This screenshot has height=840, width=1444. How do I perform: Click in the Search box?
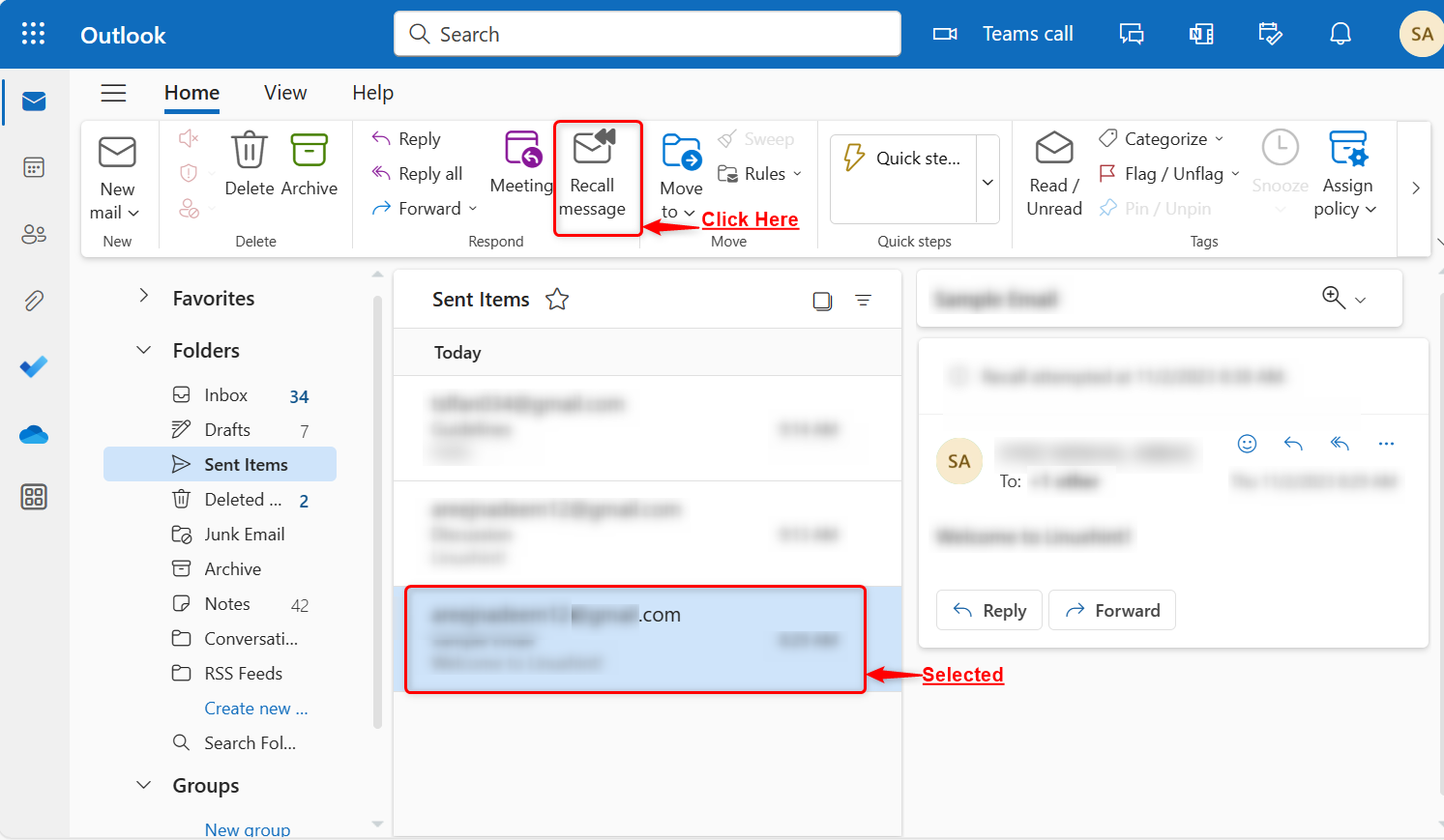point(647,34)
